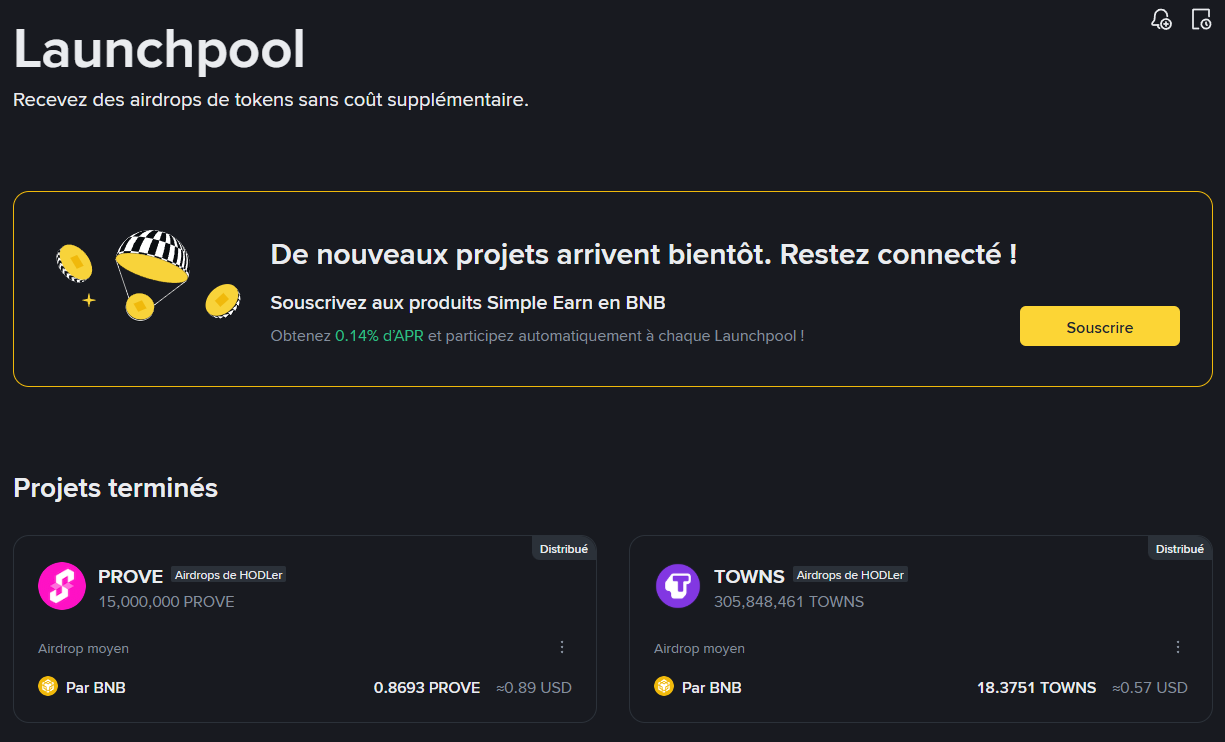This screenshot has height=742, width=1225.
Task: Click Par BNB label in TOWNS card
Action: point(712,688)
